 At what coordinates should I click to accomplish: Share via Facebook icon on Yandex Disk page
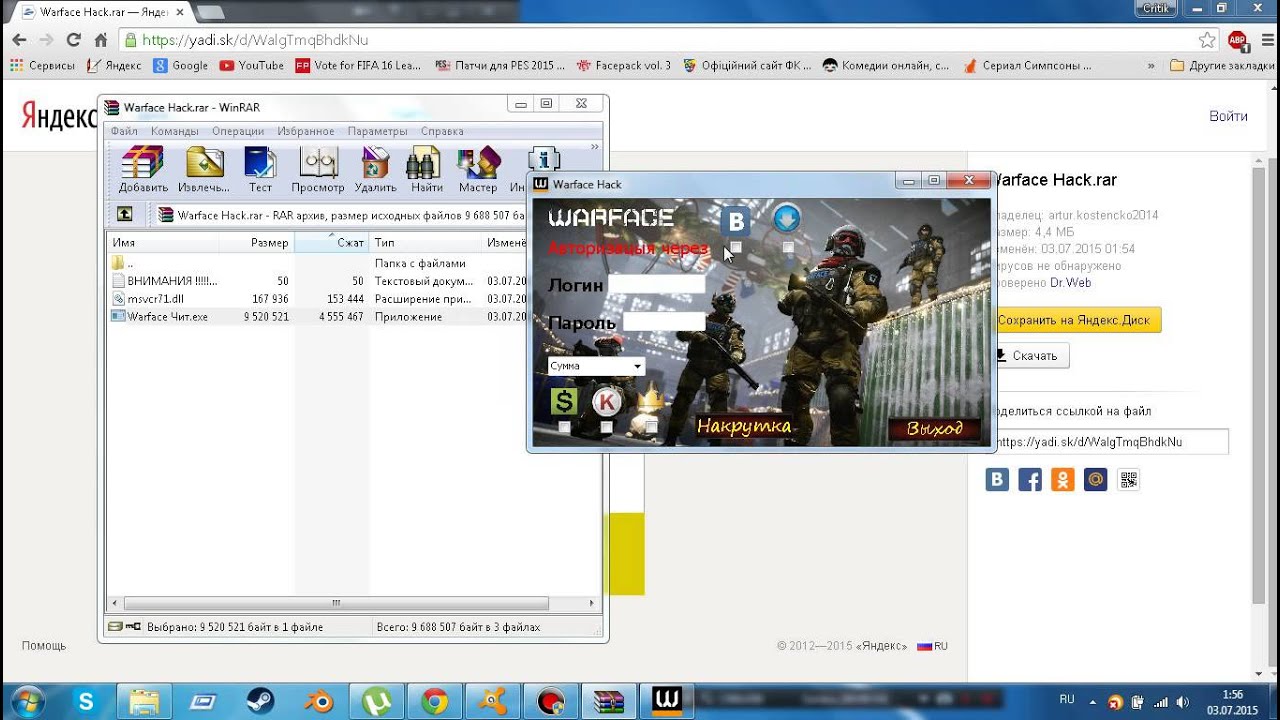[1030, 480]
